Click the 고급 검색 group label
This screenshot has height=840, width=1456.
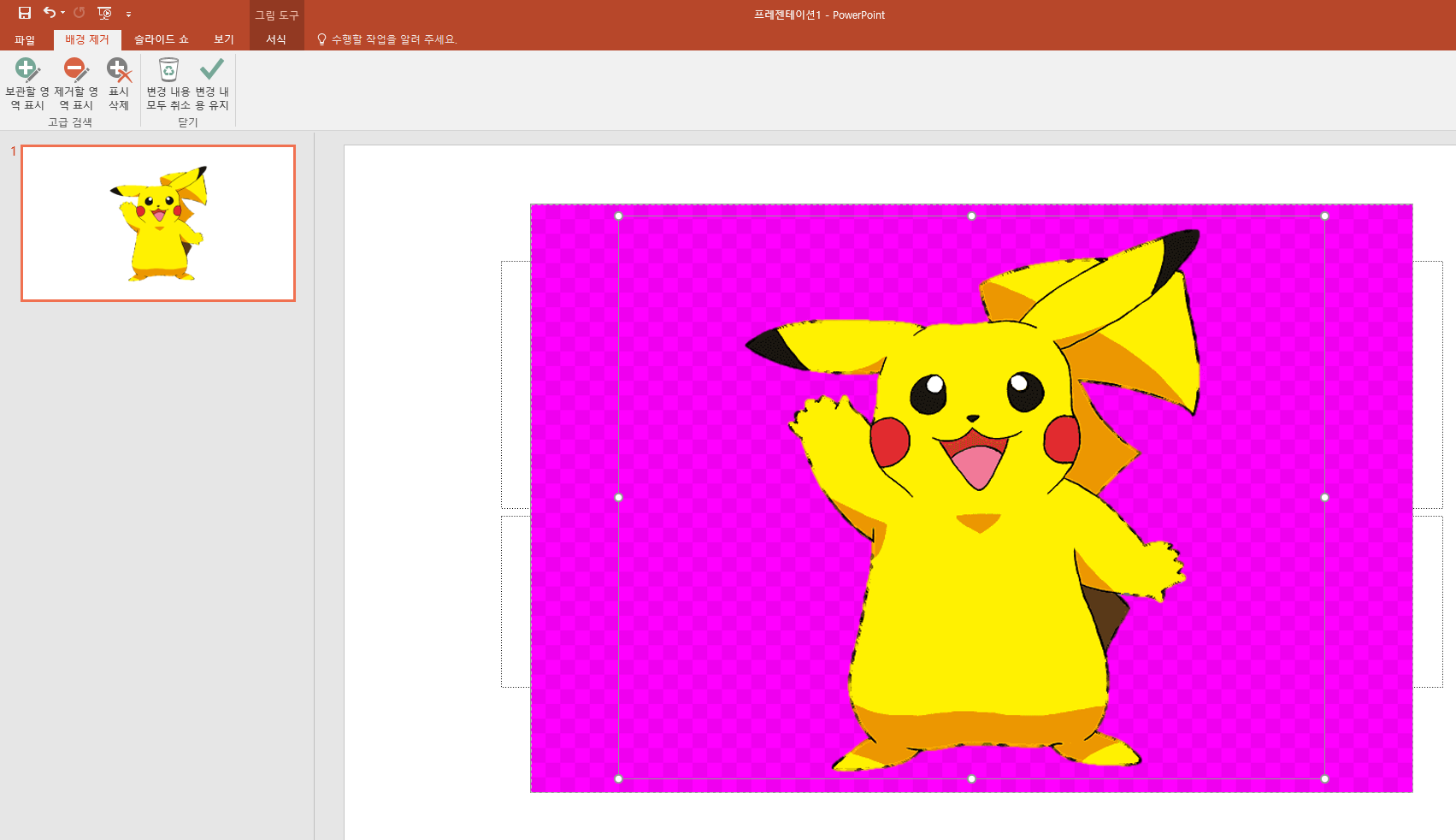click(70, 122)
